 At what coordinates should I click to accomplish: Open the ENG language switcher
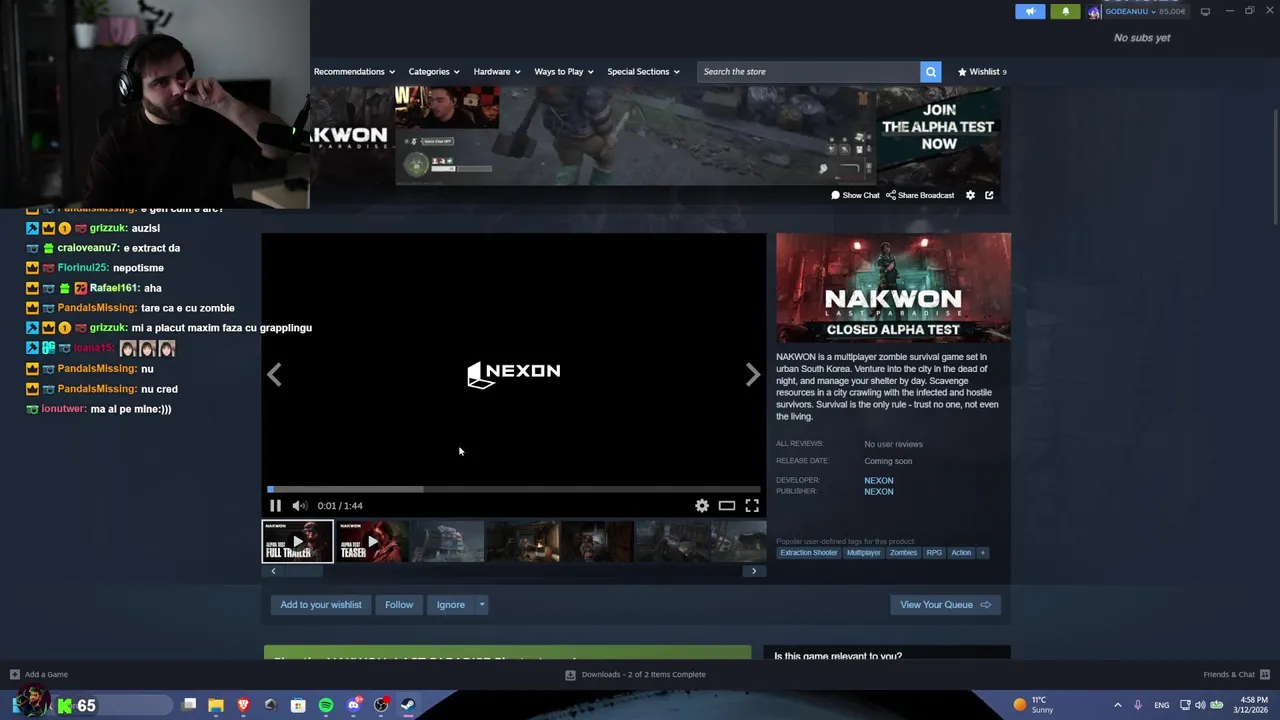(1162, 706)
